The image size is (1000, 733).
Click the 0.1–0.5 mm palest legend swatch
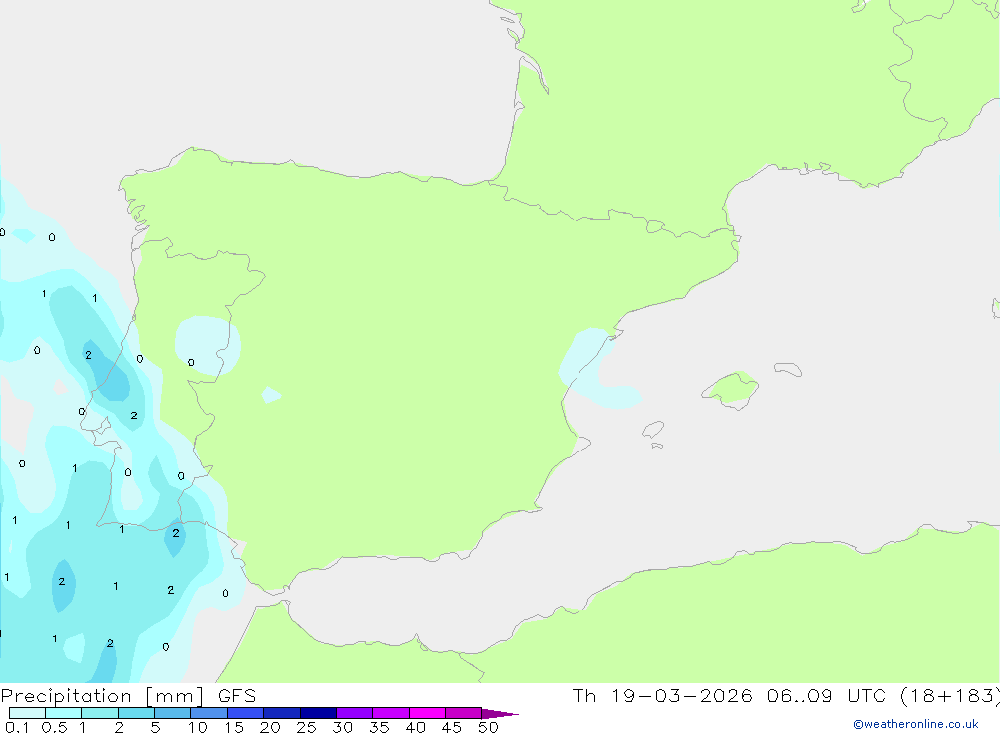tap(27, 713)
